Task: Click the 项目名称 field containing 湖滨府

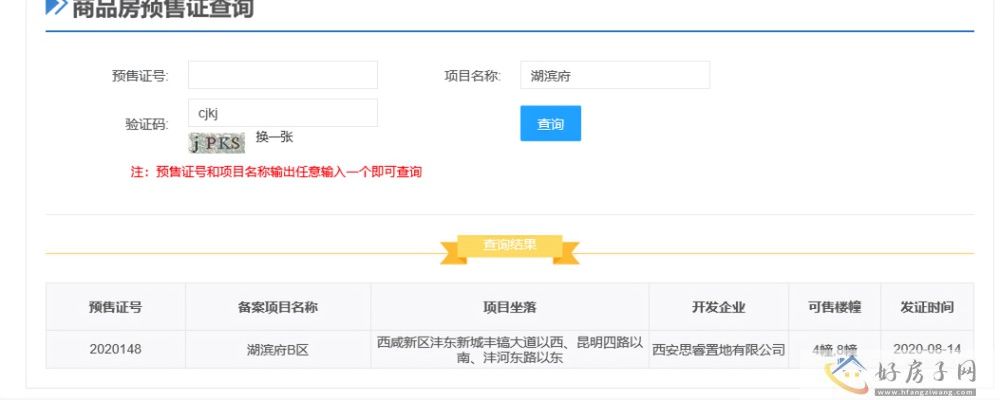Action: coord(614,75)
